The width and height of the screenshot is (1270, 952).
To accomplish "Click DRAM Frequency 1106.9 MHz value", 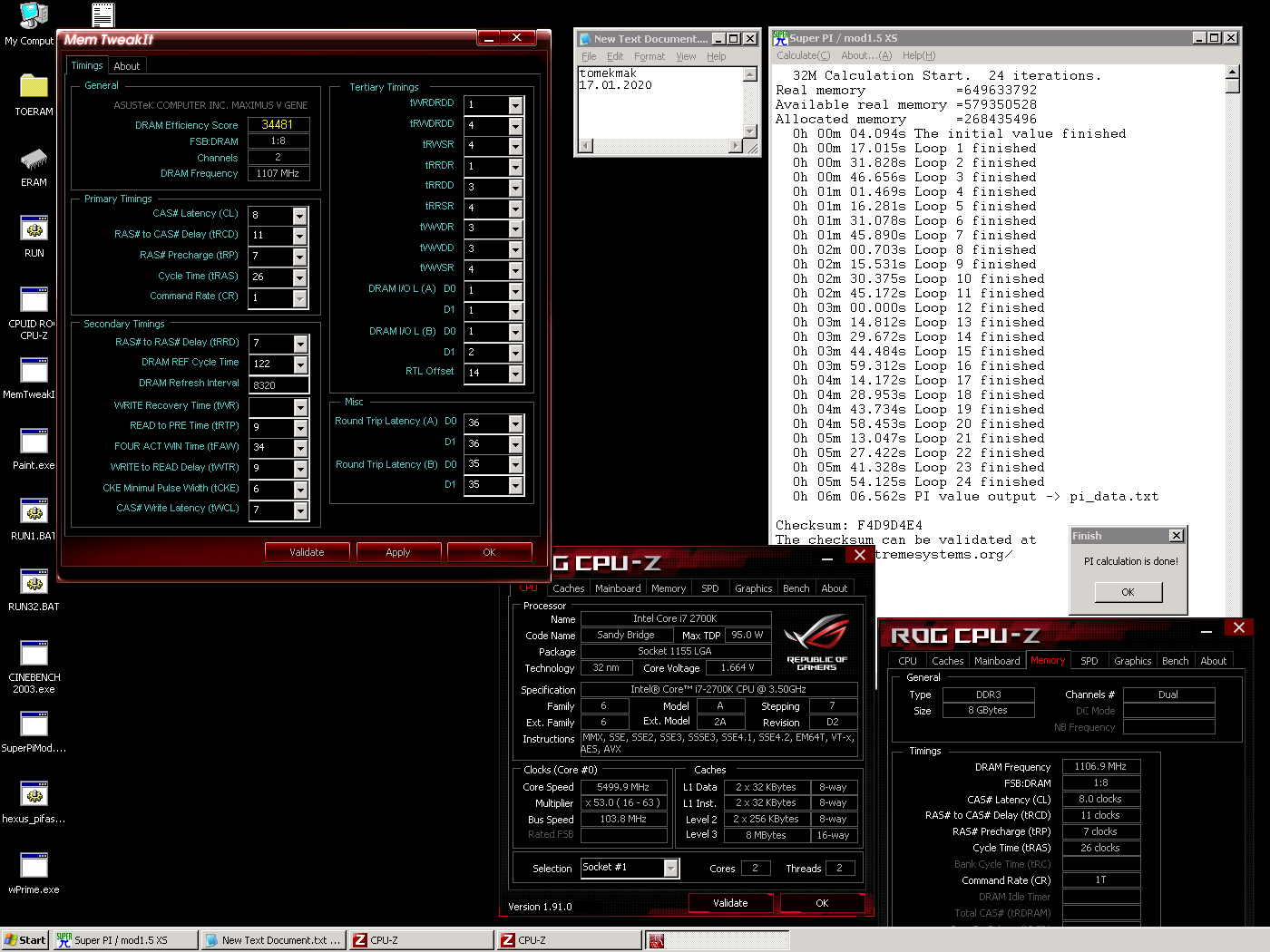I will [x=1100, y=766].
